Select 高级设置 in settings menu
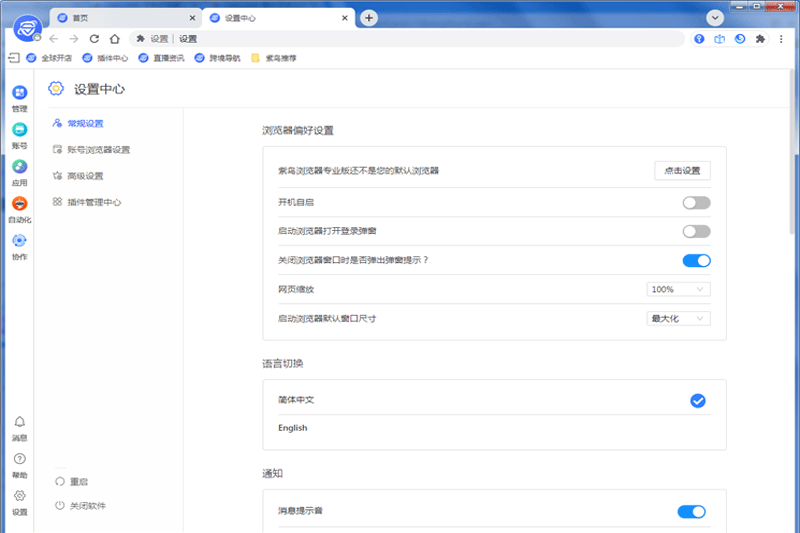Viewport: 800px width, 533px height. (85, 176)
